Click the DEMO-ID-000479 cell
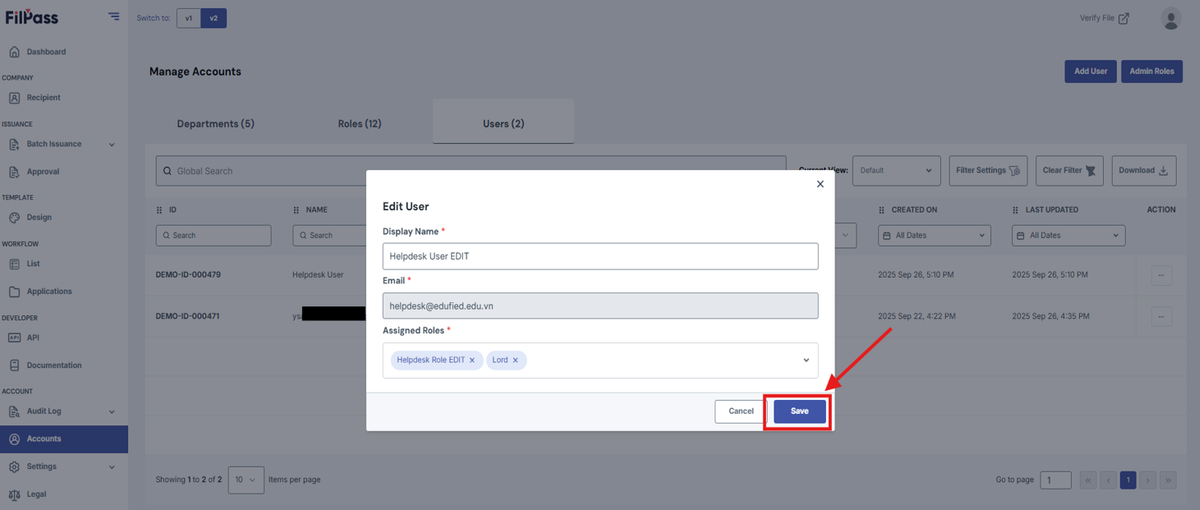 click(188, 274)
